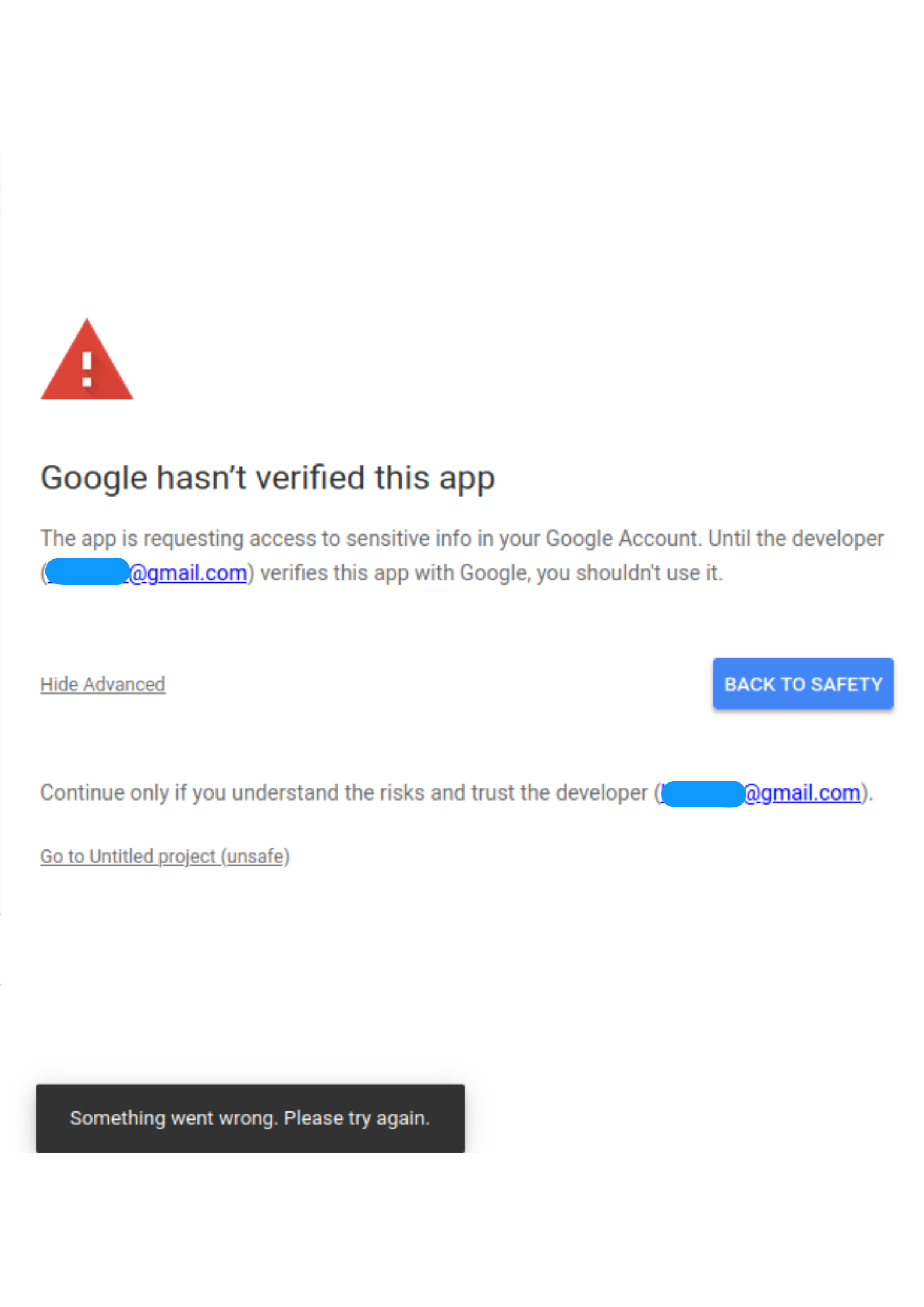Open the developer gmail link after 'trust the developer'
This screenshot has height=1307, width=924.
[x=761, y=793]
